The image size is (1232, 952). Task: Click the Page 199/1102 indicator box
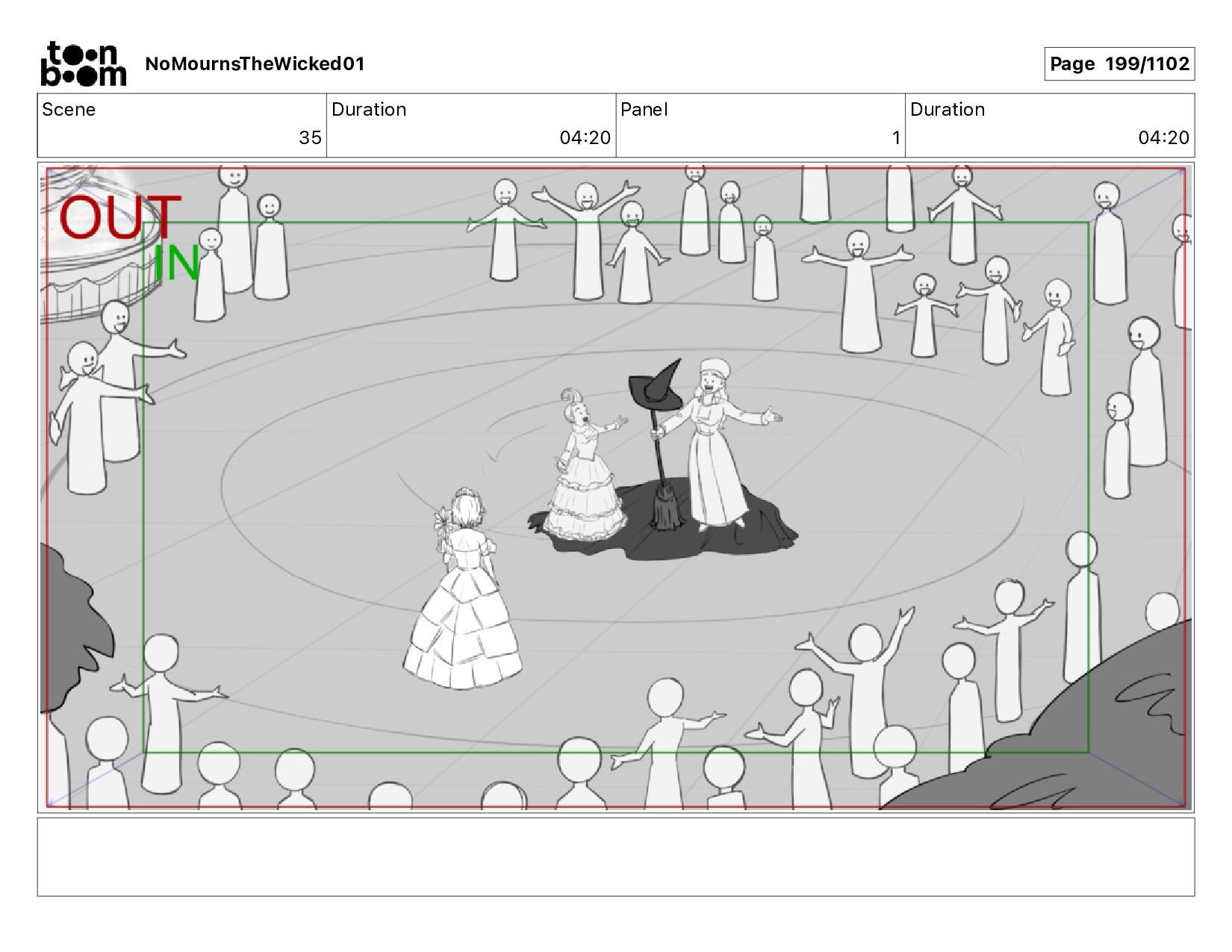click(1119, 63)
